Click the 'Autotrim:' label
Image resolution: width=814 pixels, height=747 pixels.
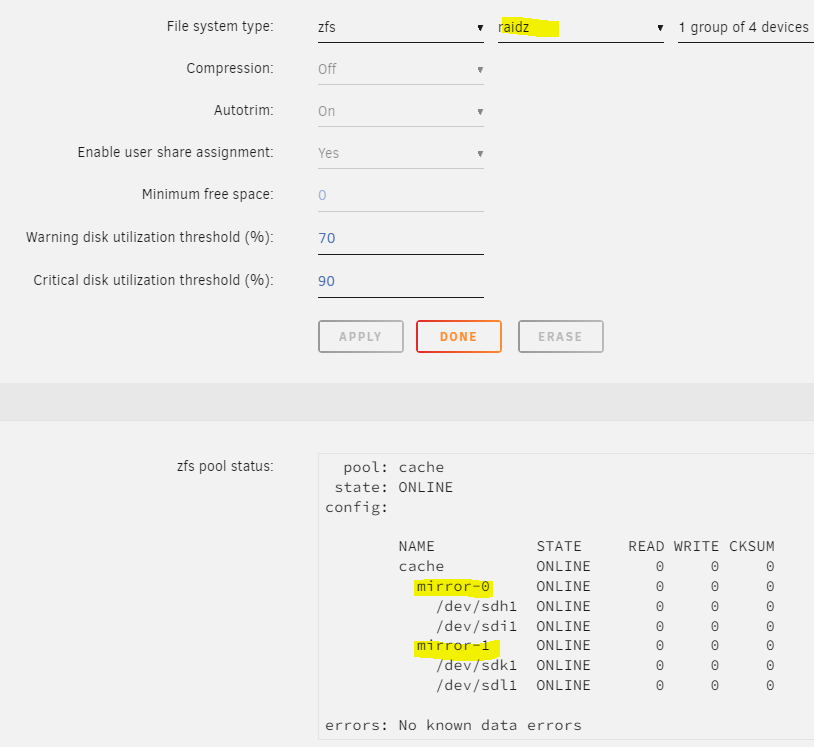(243, 111)
